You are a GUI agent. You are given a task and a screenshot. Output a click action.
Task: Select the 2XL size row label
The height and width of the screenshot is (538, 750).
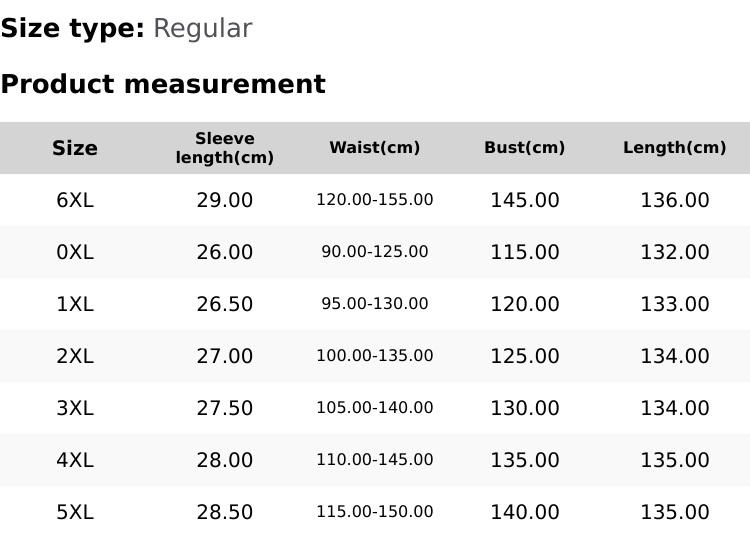(x=75, y=356)
